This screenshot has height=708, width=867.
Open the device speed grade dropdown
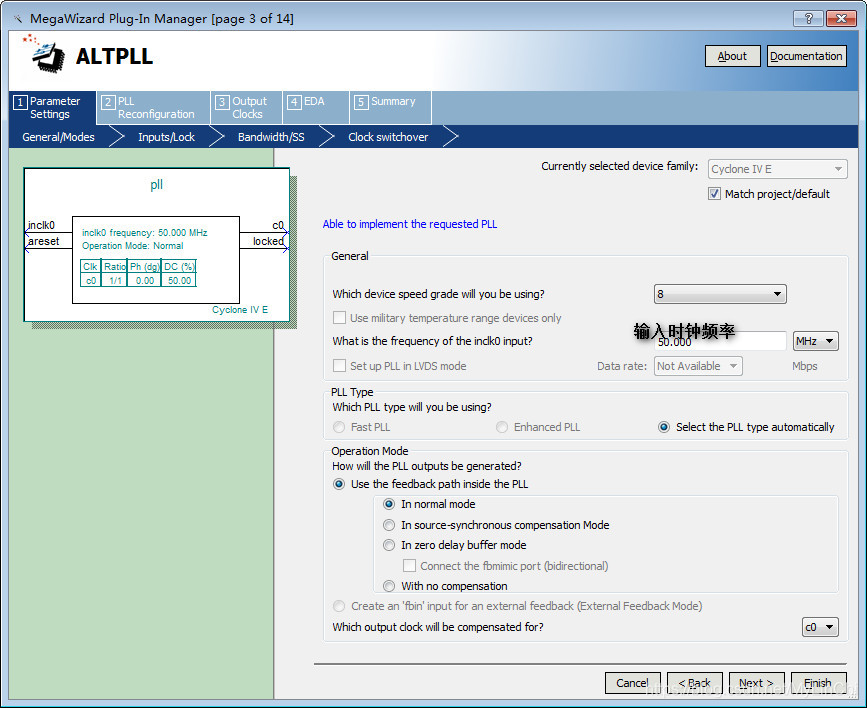[x=720, y=294]
